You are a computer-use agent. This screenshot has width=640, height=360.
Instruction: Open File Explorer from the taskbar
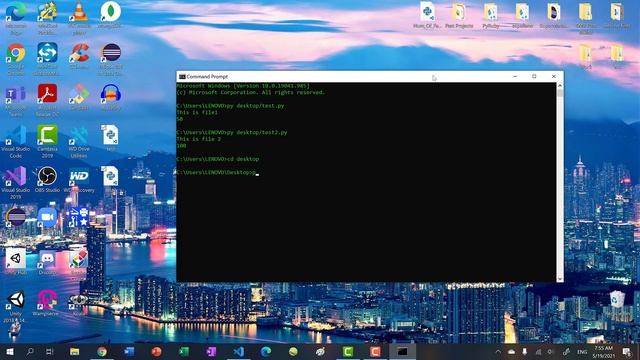click(74, 351)
